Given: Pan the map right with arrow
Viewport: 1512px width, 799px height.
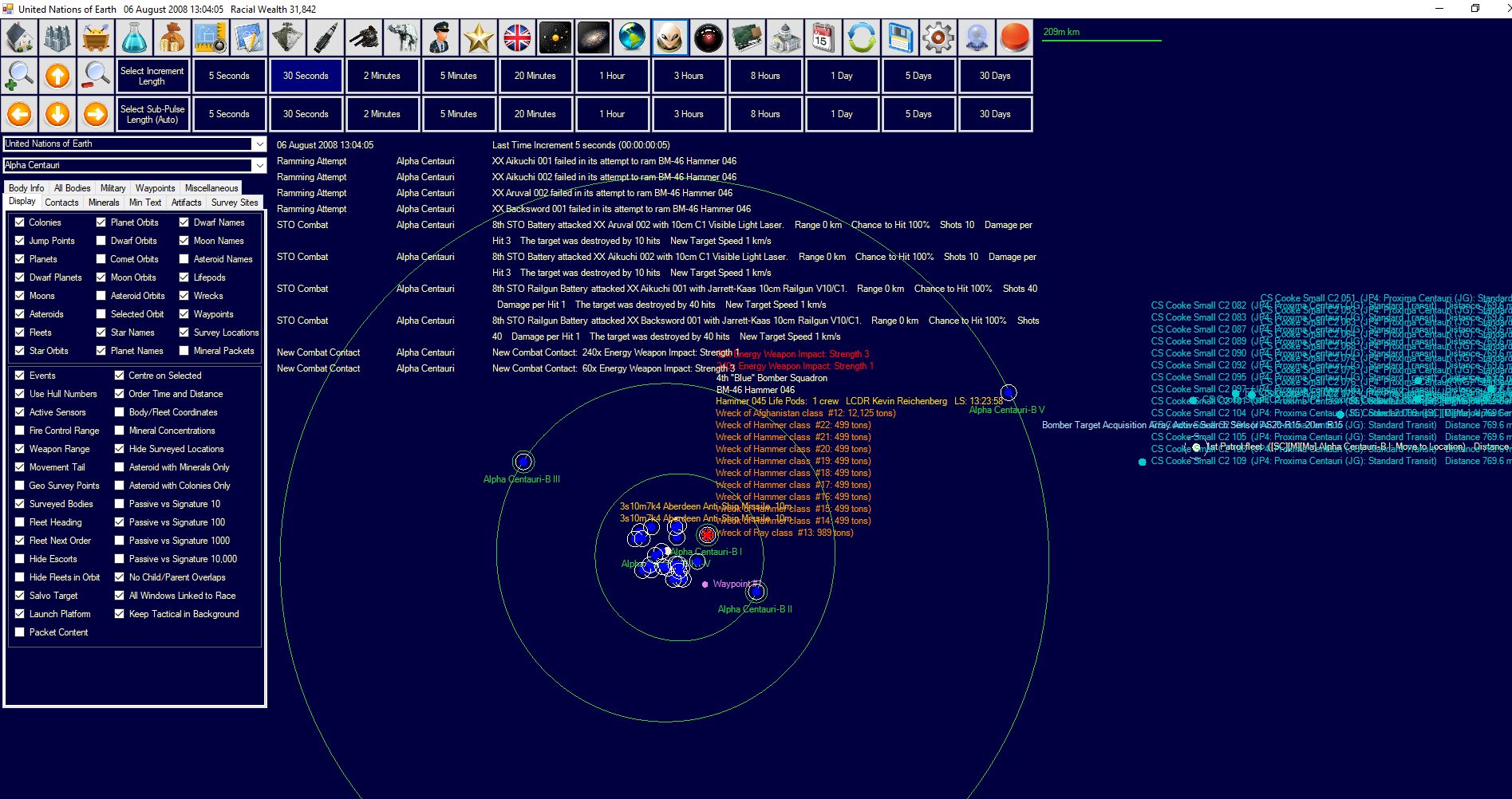Looking at the screenshot, I should (96, 114).
